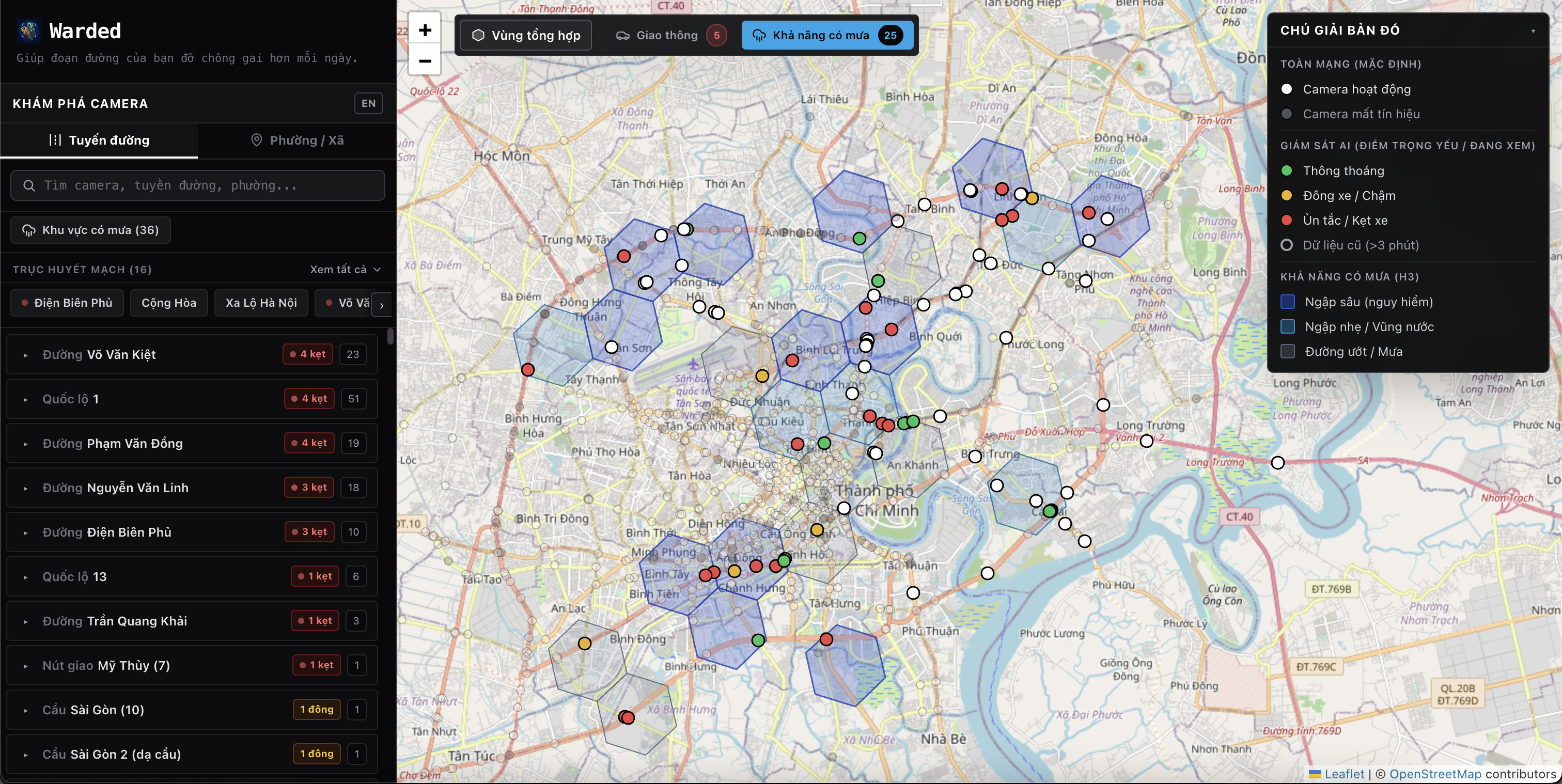This screenshot has height=784, width=1562.
Task: Expand Cầu Sài Gòn (10) row
Action: (192, 710)
